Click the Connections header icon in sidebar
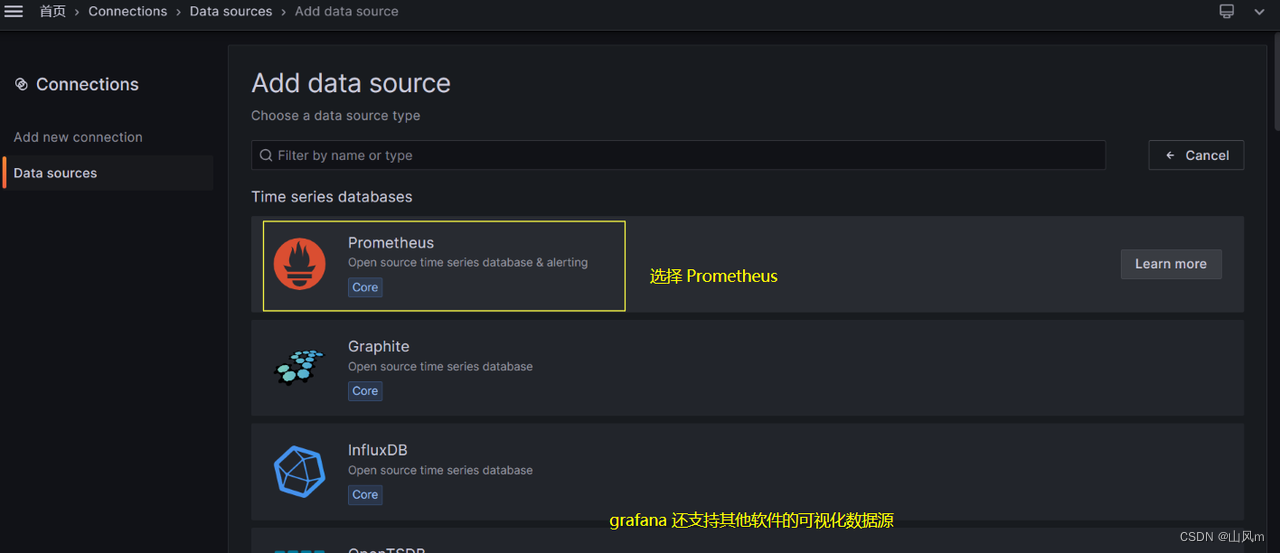 coord(21,85)
